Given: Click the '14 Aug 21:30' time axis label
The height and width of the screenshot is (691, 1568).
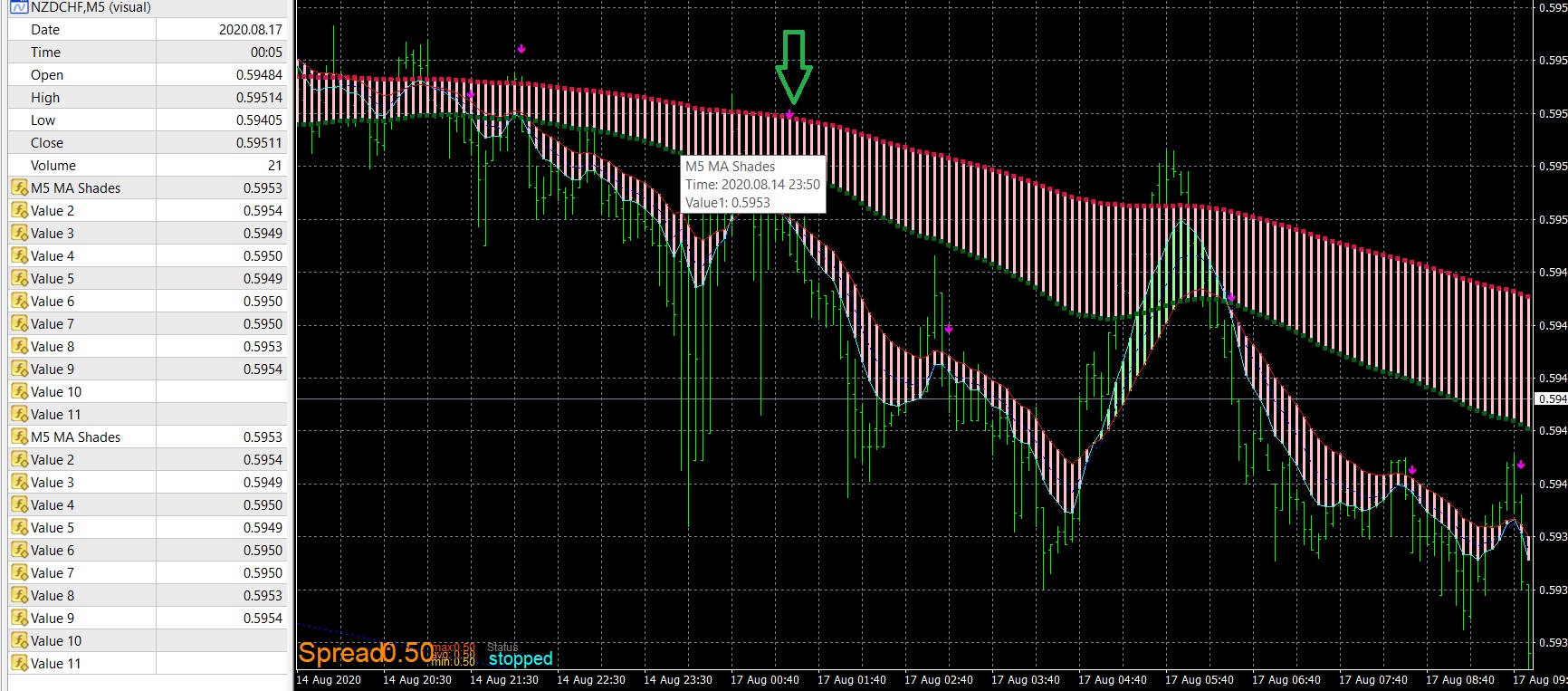Looking at the screenshot, I should (x=503, y=680).
